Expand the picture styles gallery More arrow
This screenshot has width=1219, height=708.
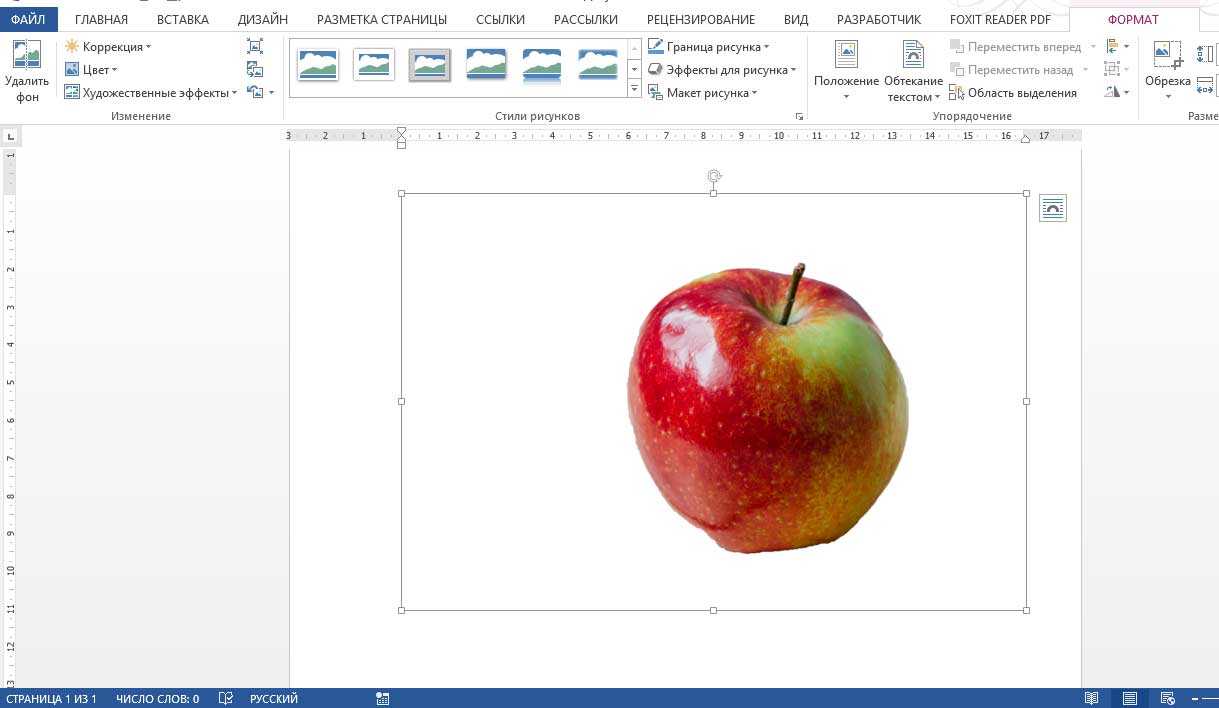point(634,90)
